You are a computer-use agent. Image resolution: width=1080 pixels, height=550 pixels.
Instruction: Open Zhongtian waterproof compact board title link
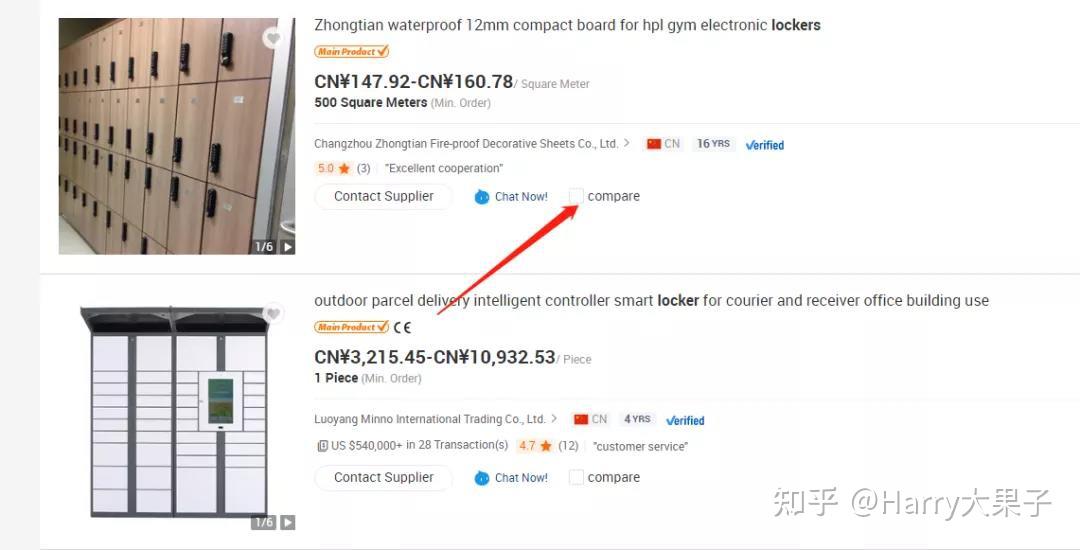(567, 25)
